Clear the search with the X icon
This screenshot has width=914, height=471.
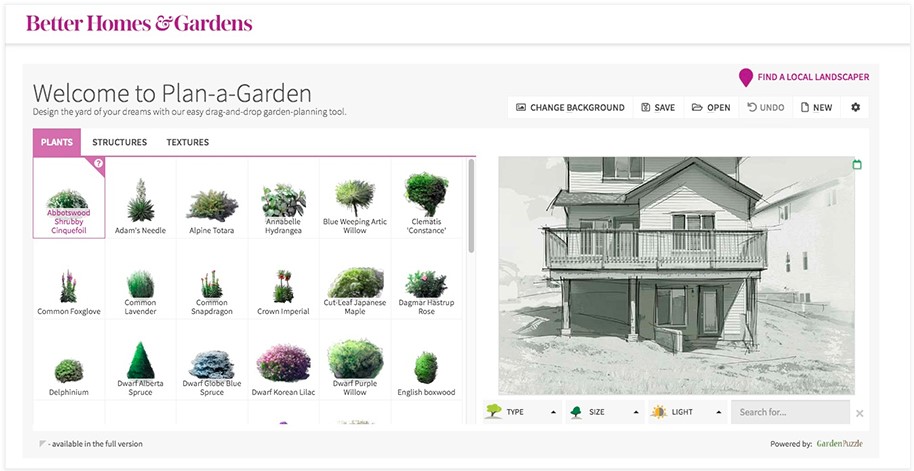tap(860, 413)
